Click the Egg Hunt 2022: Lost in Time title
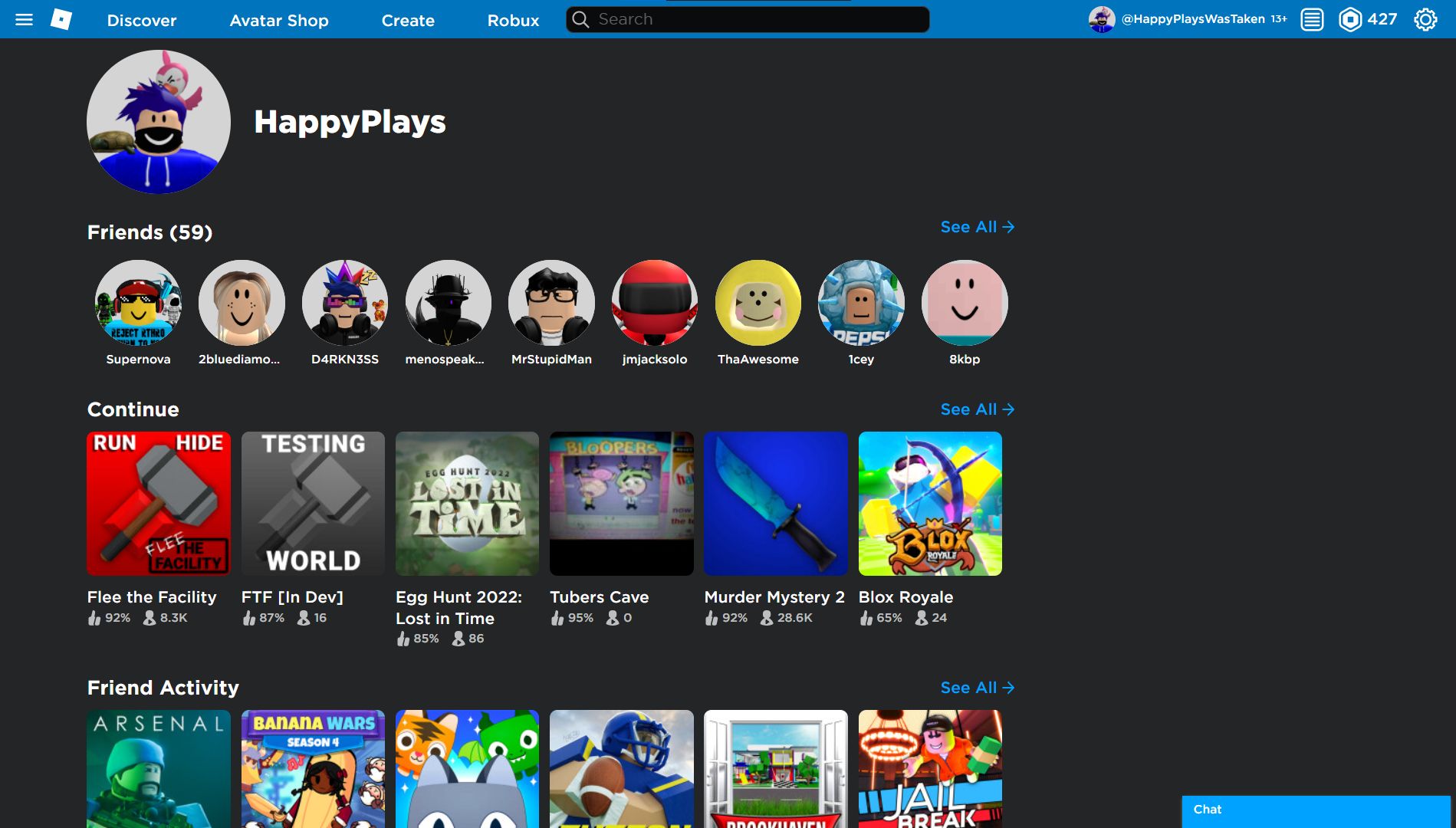This screenshot has height=828, width=1456. click(458, 608)
